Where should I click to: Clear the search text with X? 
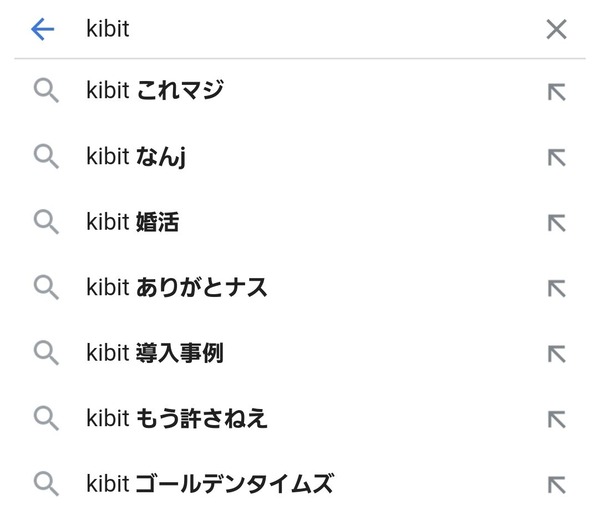(x=556, y=29)
